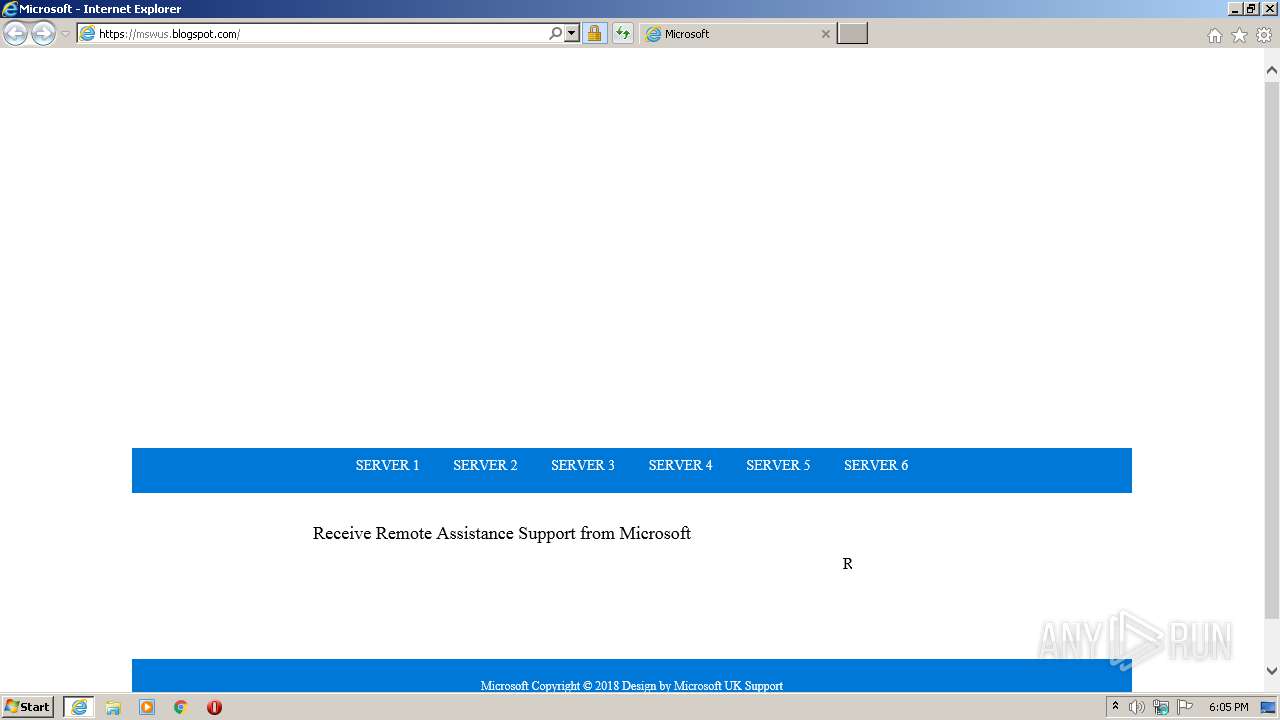Open the Windows Start menu
Image resolution: width=1280 pixels, height=720 pixels.
pos(27,707)
